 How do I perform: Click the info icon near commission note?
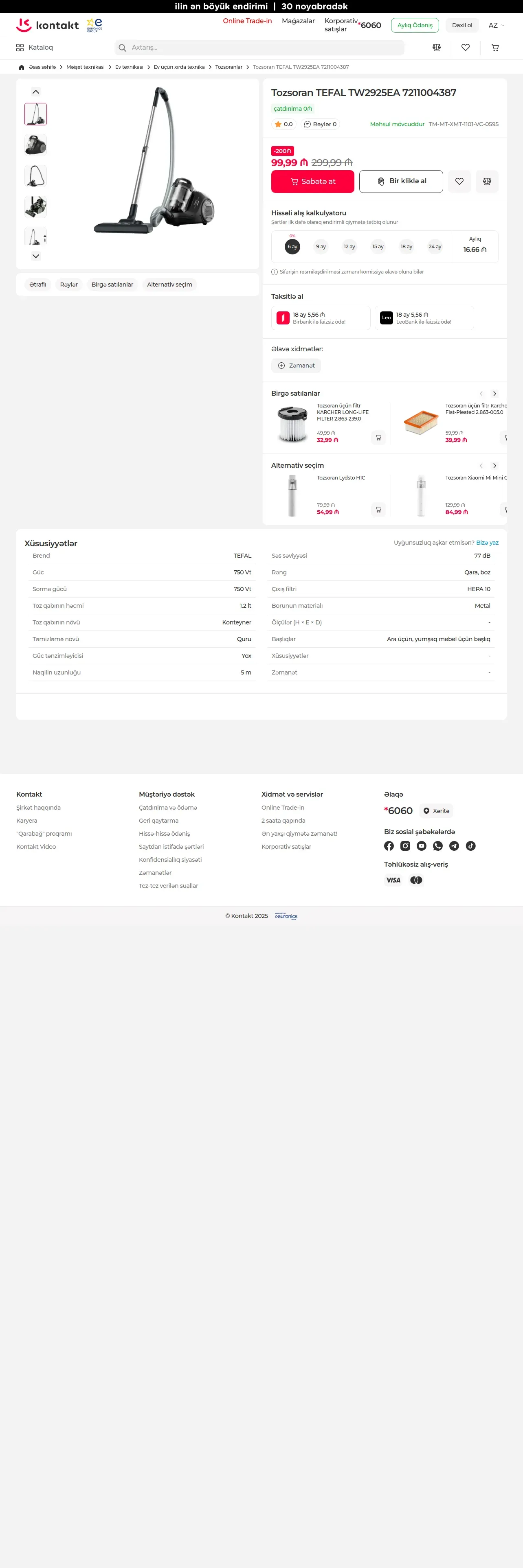click(275, 272)
